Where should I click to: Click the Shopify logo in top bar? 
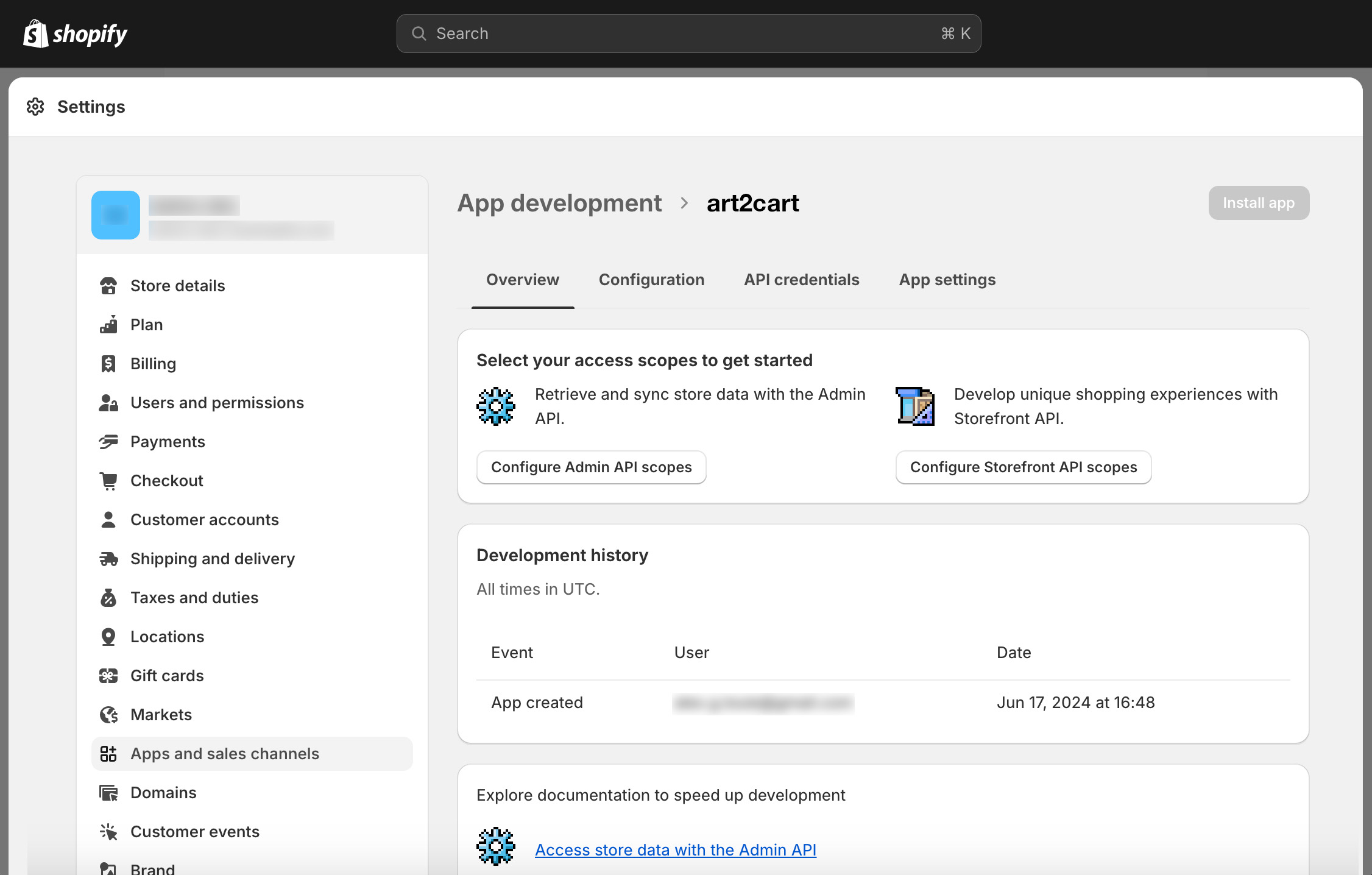pos(75,34)
